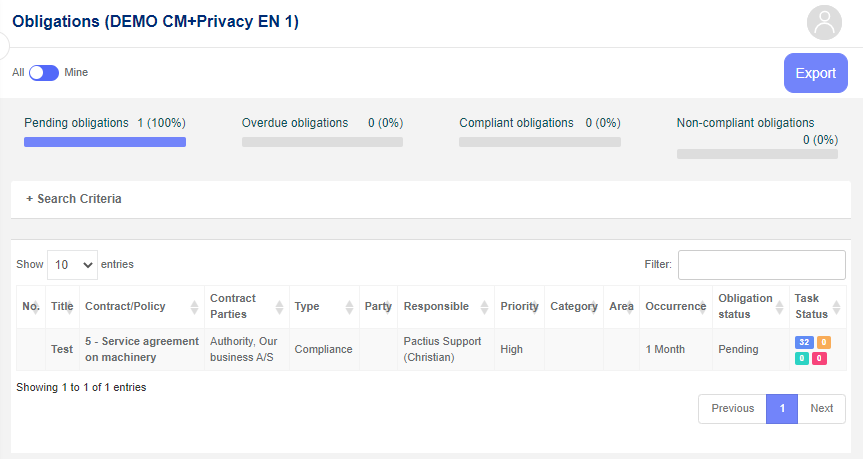Click the red task status badge
The width and height of the screenshot is (863, 459).
coord(819,358)
